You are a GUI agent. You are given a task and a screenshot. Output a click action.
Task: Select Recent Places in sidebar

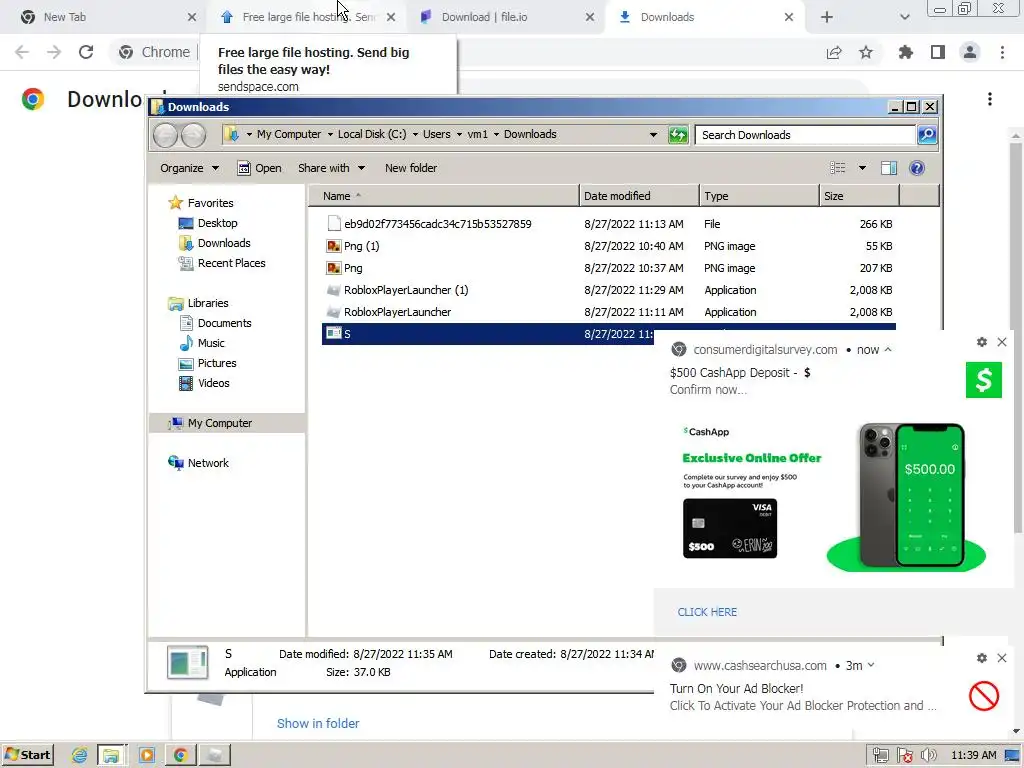[x=222, y=263]
